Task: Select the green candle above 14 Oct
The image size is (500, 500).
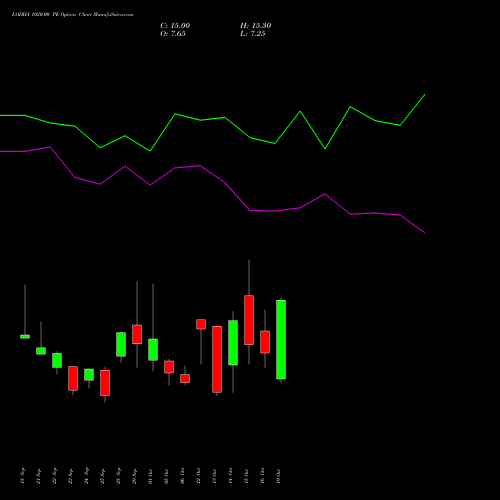Action: pos(233,343)
